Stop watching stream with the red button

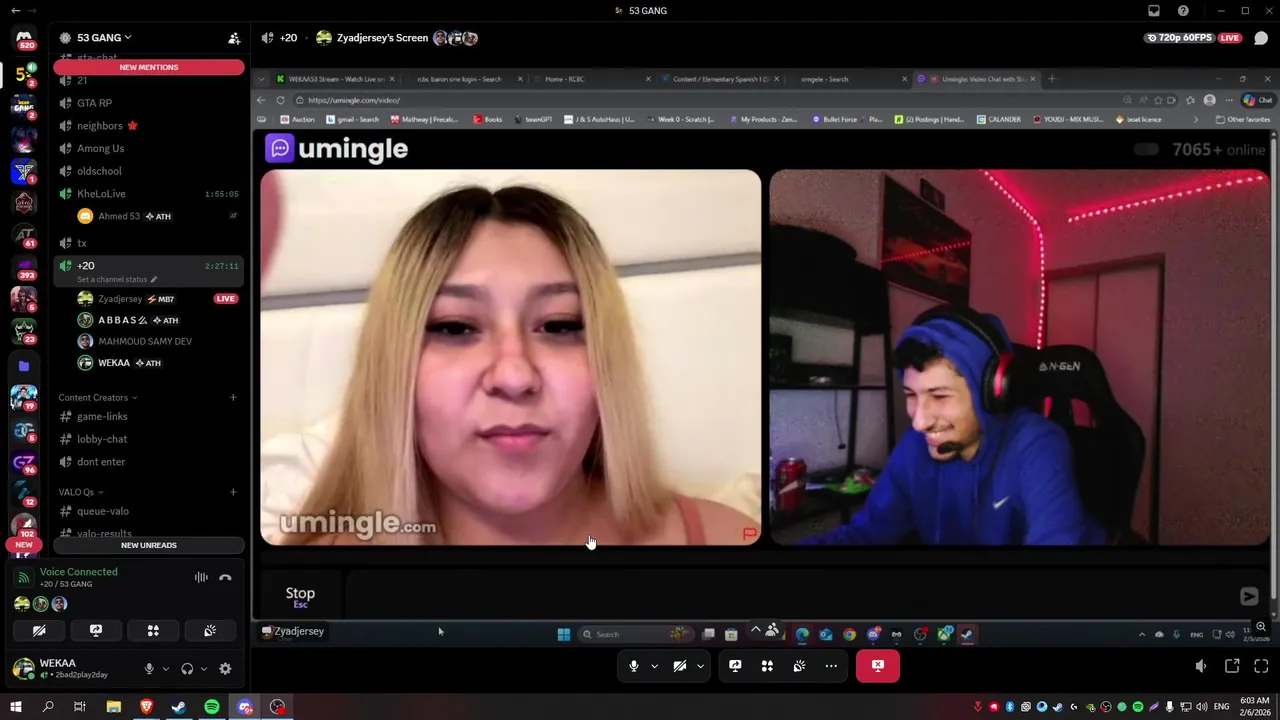click(x=878, y=666)
